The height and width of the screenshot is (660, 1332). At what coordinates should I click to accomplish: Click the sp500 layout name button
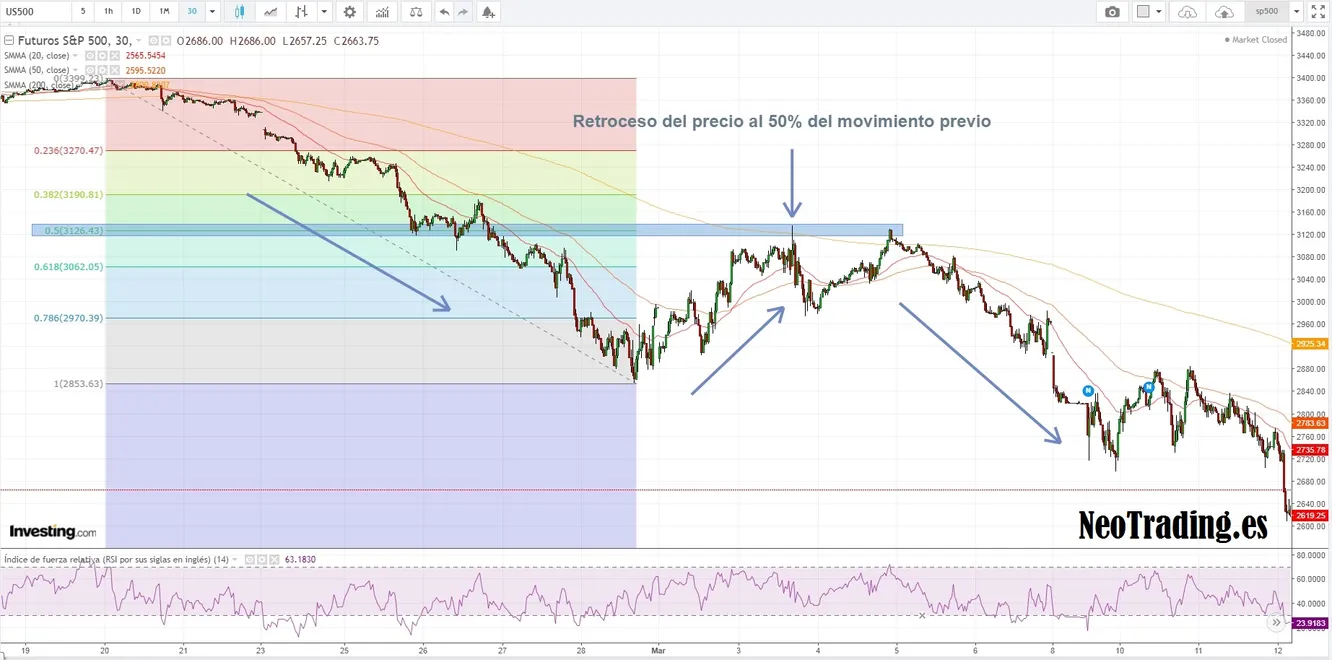click(x=1266, y=12)
